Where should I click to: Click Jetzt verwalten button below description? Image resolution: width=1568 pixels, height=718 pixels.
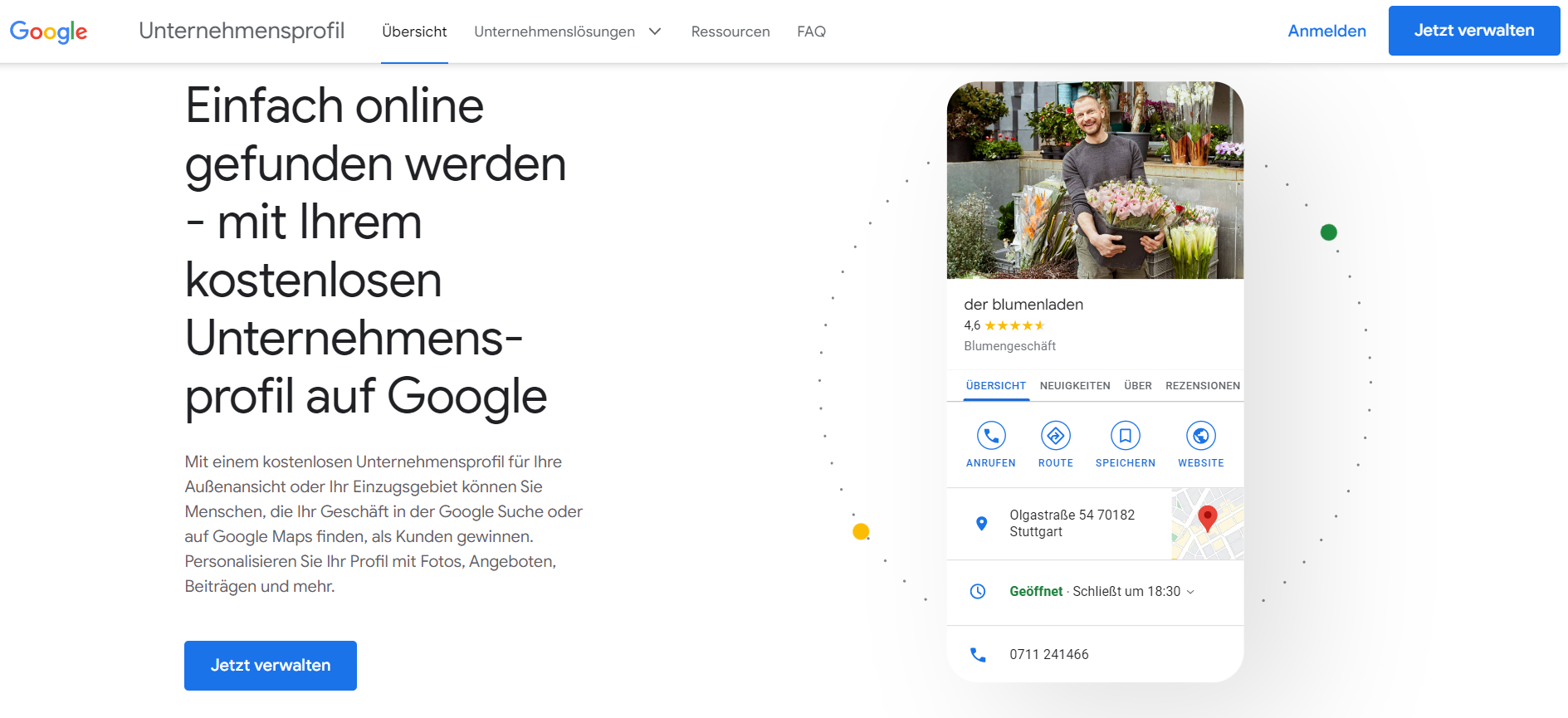[x=271, y=666]
